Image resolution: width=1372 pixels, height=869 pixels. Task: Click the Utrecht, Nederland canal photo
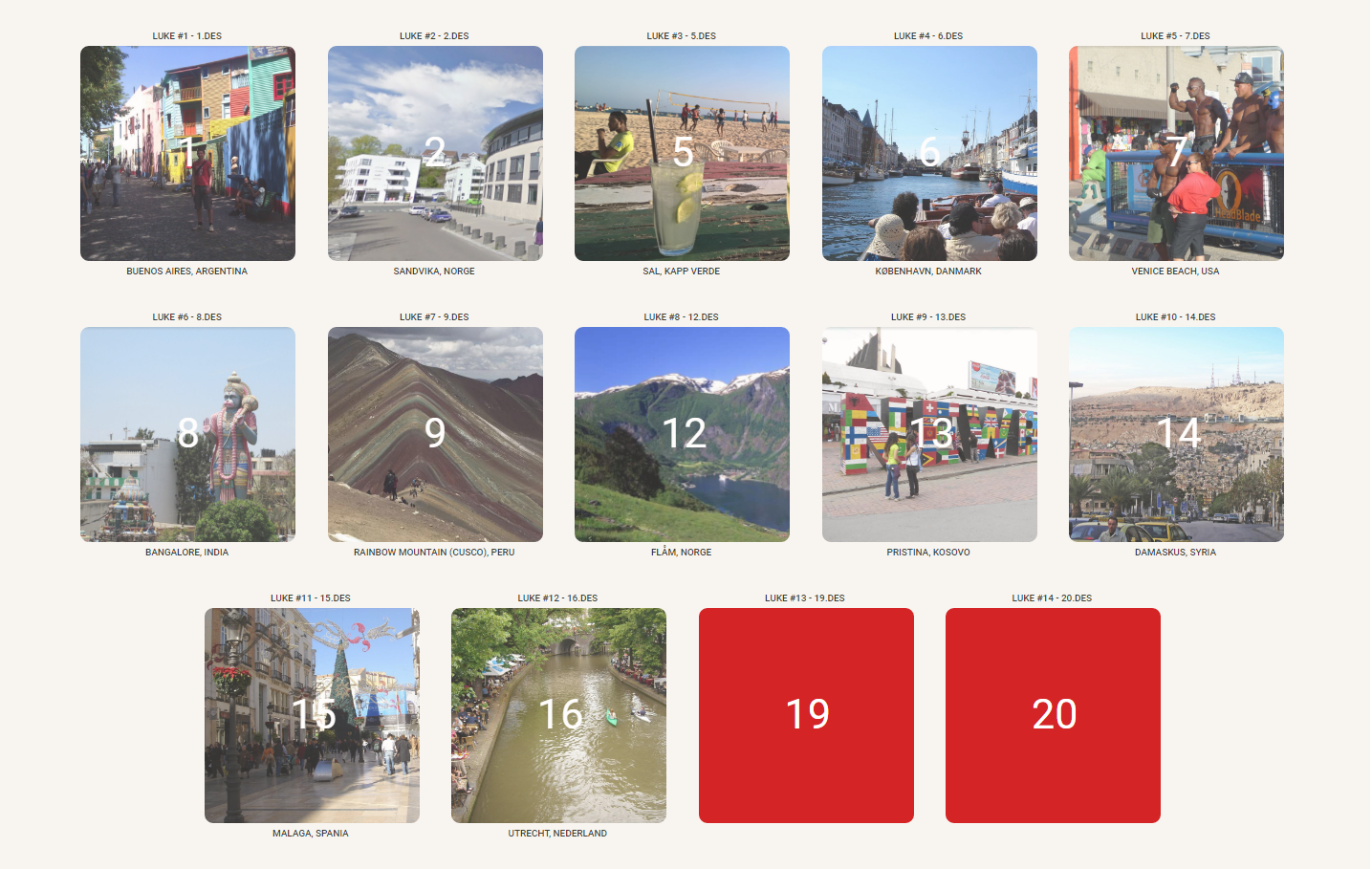click(558, 715)
